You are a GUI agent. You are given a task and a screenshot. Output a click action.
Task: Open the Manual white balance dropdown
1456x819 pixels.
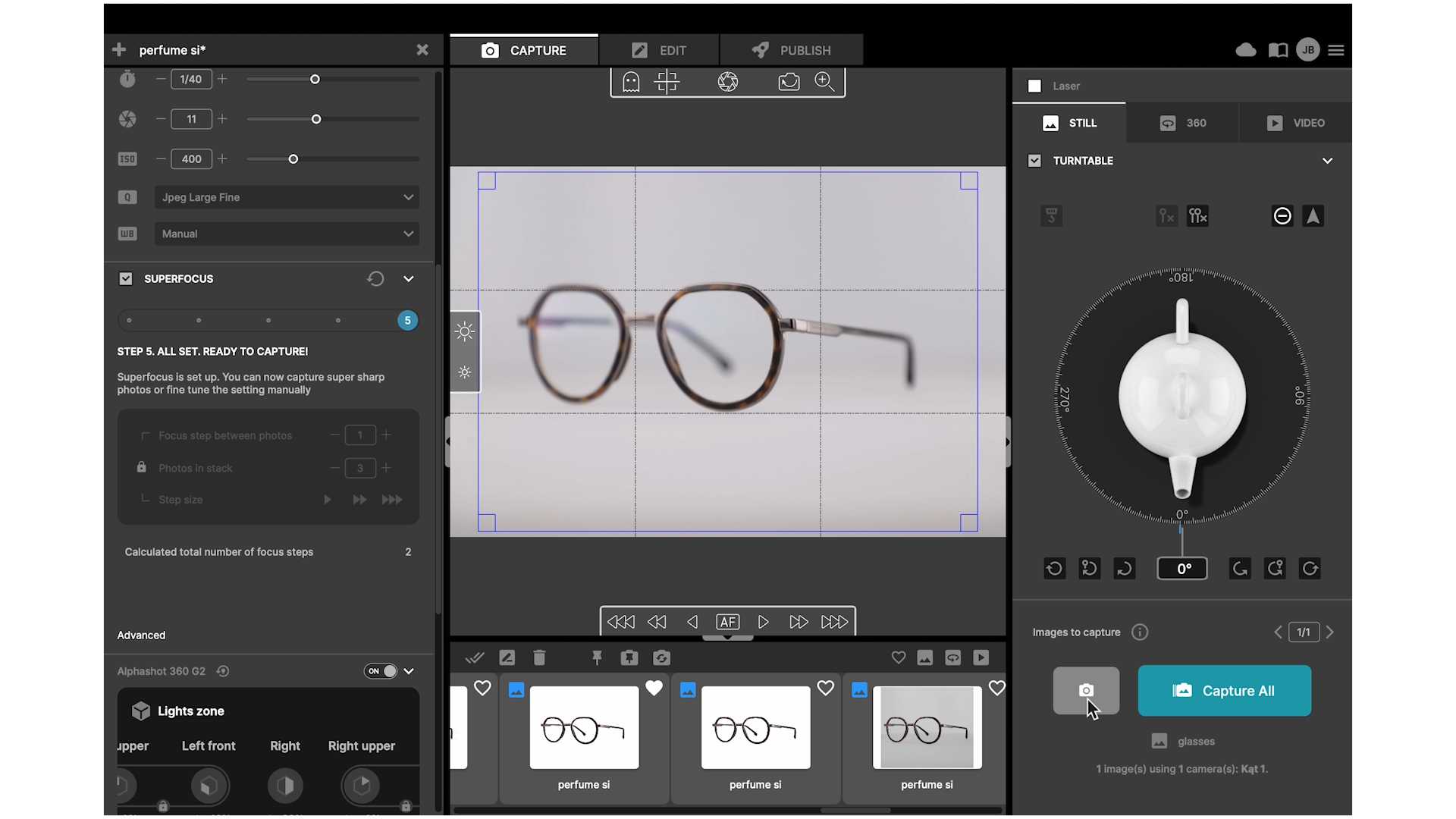[x=287, y=234]
